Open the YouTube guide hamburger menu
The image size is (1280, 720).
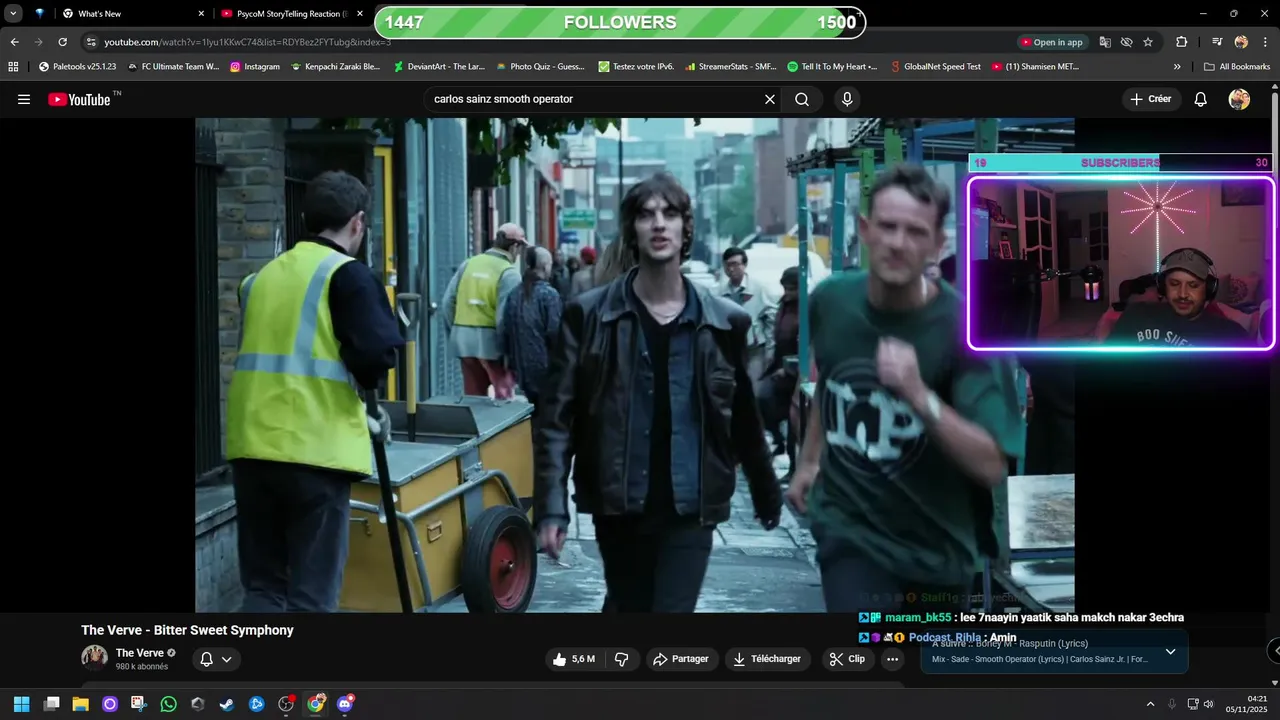coord(24,99)
